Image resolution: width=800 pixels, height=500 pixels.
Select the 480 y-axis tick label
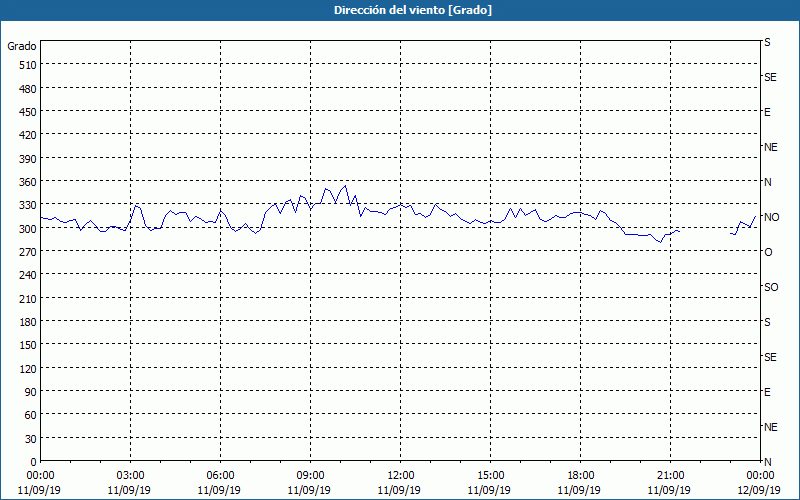(28, 89)
